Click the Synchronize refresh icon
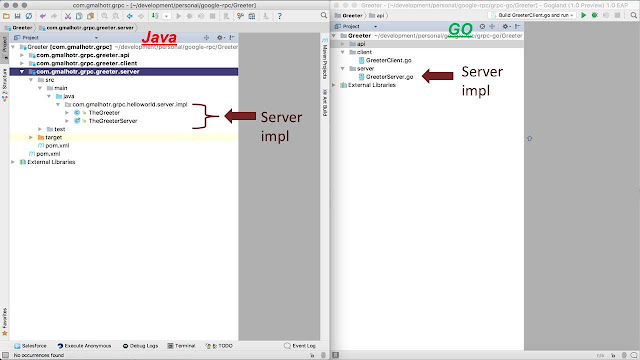The image size is (640, 360). tap(29, 16)
